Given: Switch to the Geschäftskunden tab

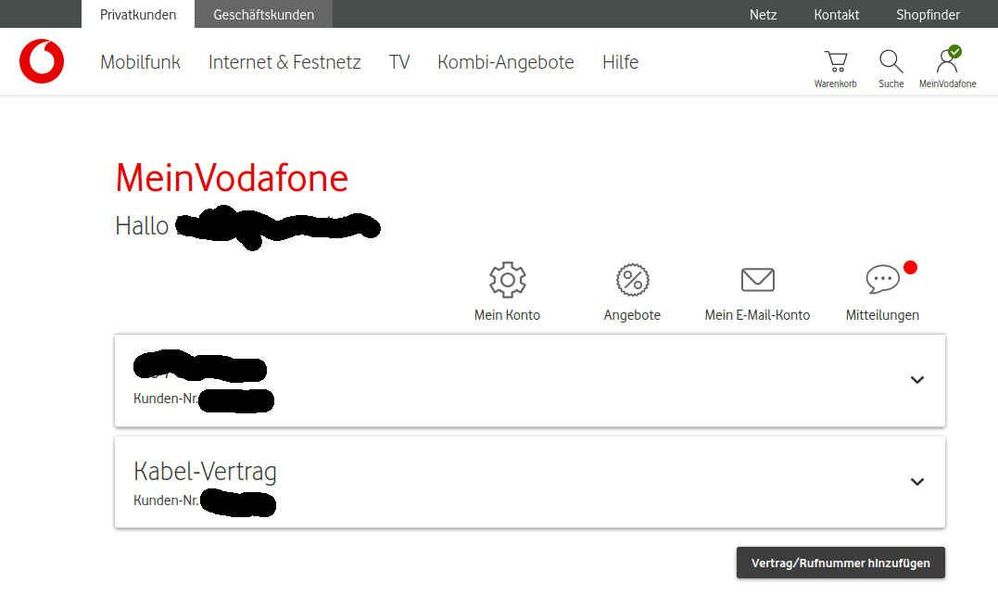Looking at the screenshot, I should tap(264, 14).
